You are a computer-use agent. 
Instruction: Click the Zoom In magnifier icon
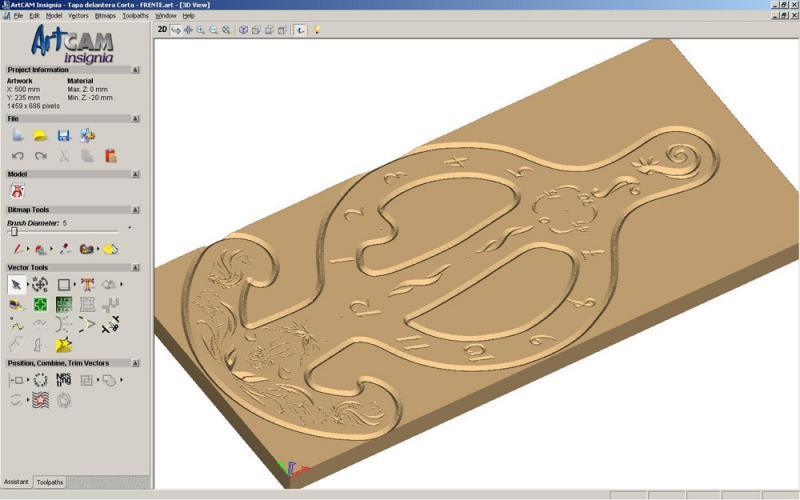point(201,30)
